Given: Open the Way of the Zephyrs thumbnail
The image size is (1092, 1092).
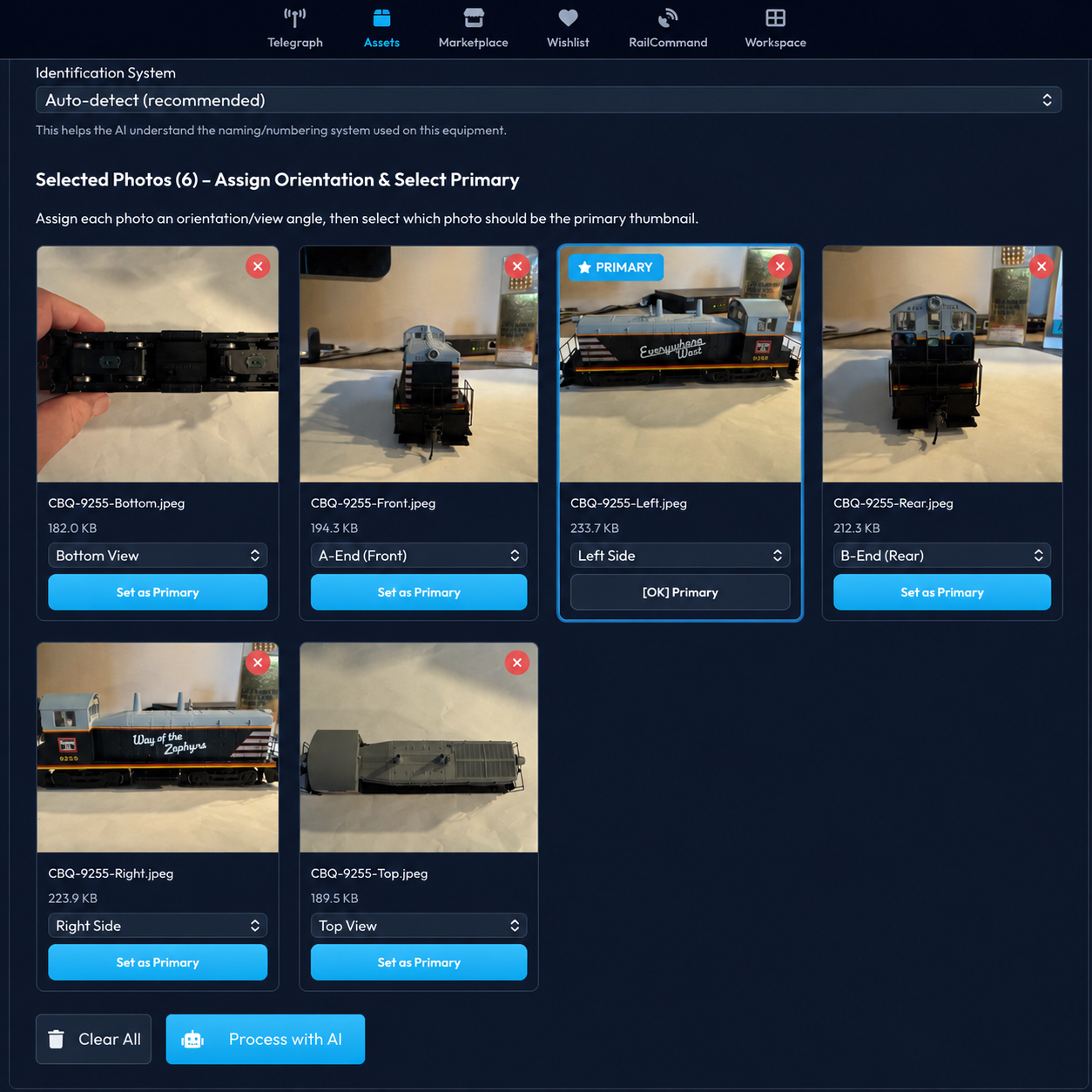Looking at the screenshot, I should (x=158, y=748).
